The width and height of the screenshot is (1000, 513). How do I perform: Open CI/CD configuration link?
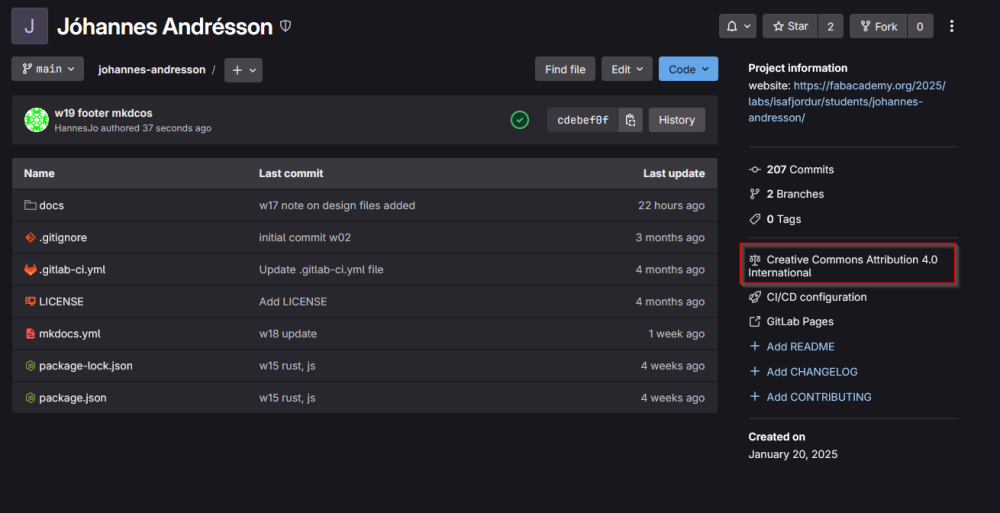816,297
